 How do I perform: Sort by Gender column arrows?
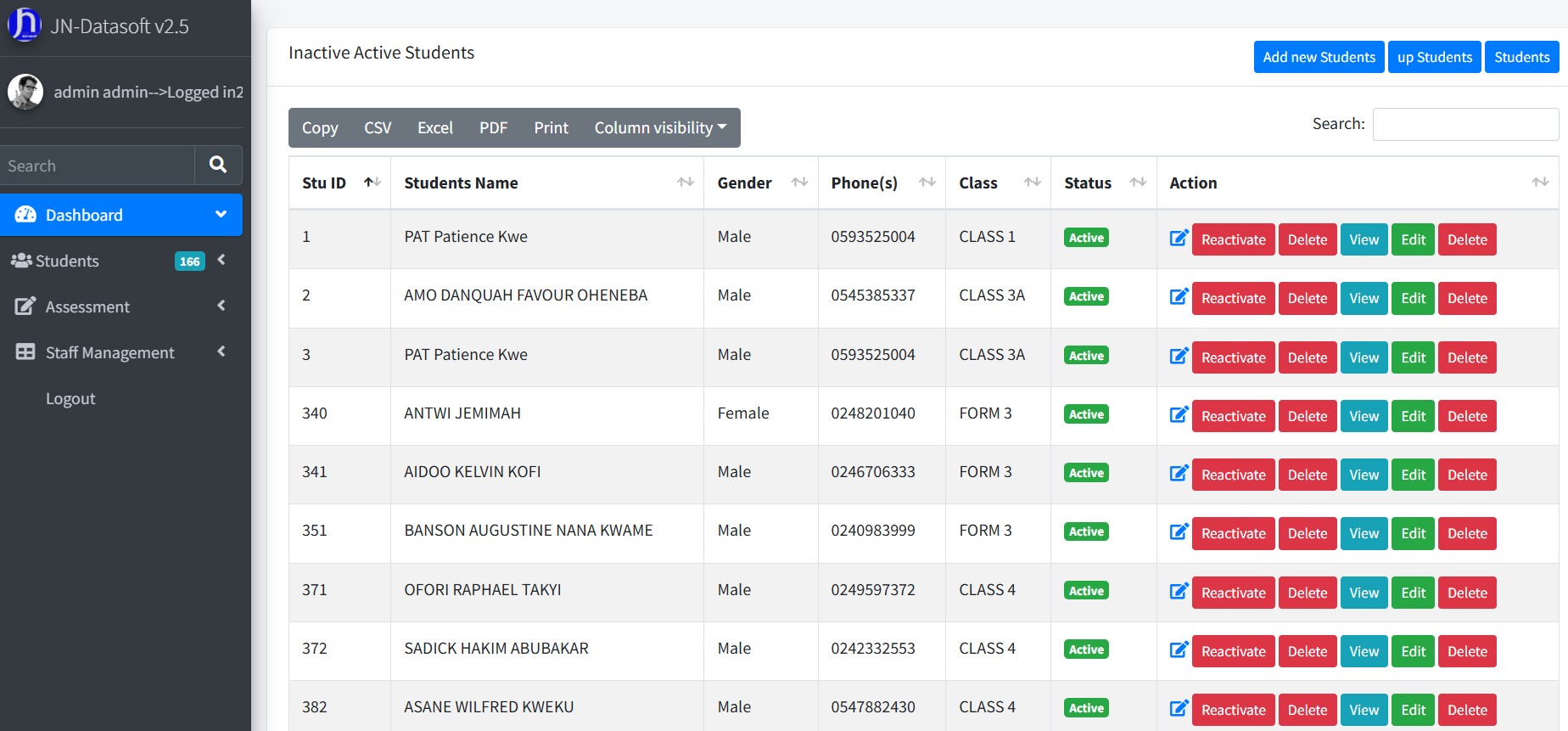[799, 183]
